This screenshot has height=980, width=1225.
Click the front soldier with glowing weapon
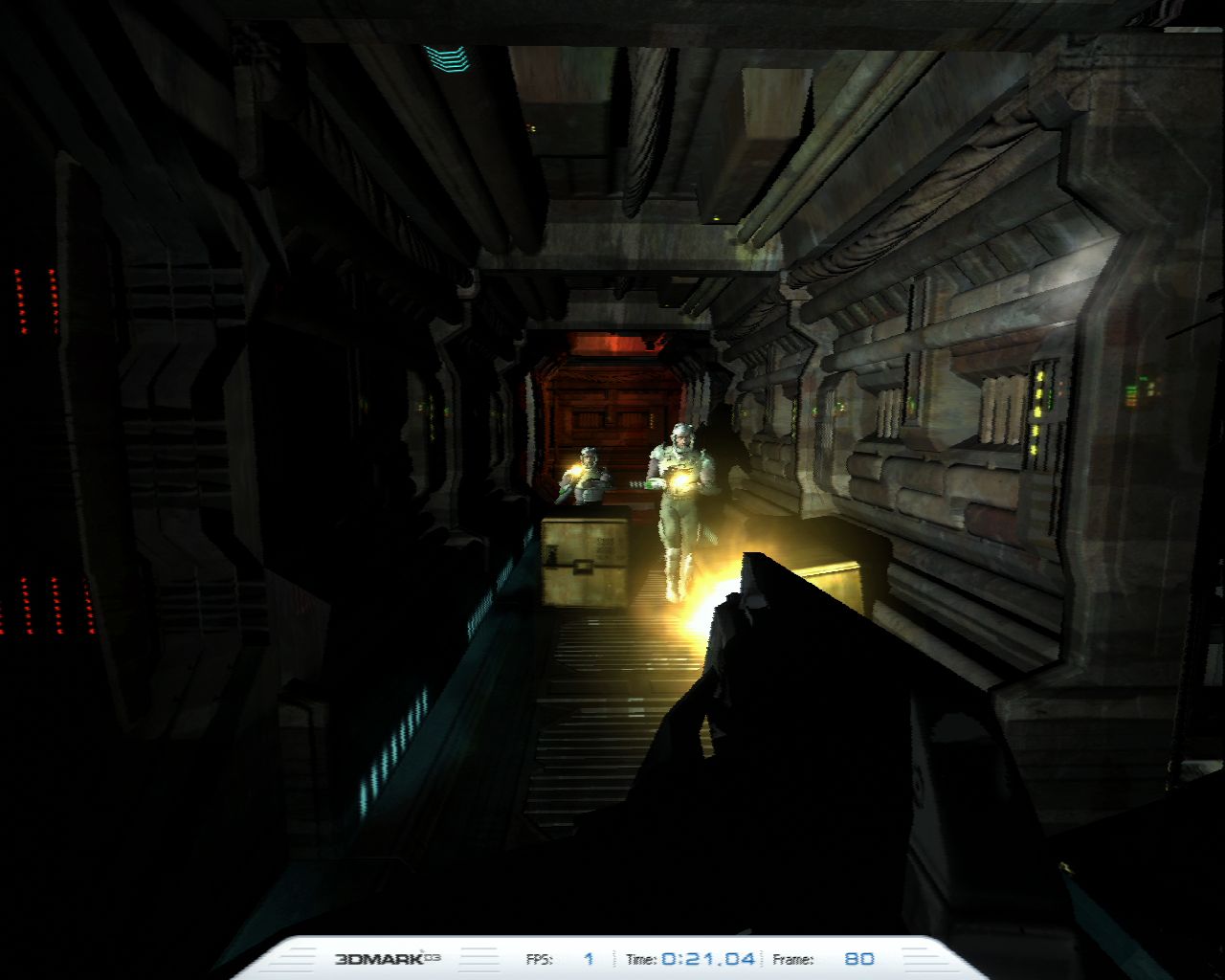[680, 512]
